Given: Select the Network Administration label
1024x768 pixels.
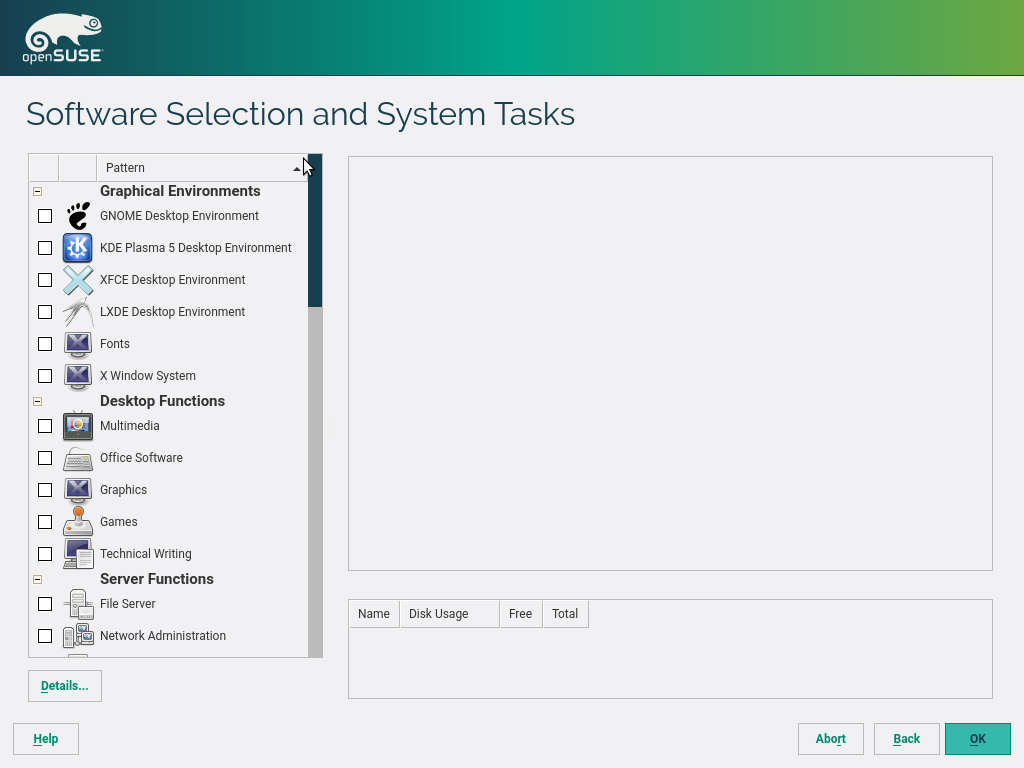Looking at the screenshot, I should (163, 636).
